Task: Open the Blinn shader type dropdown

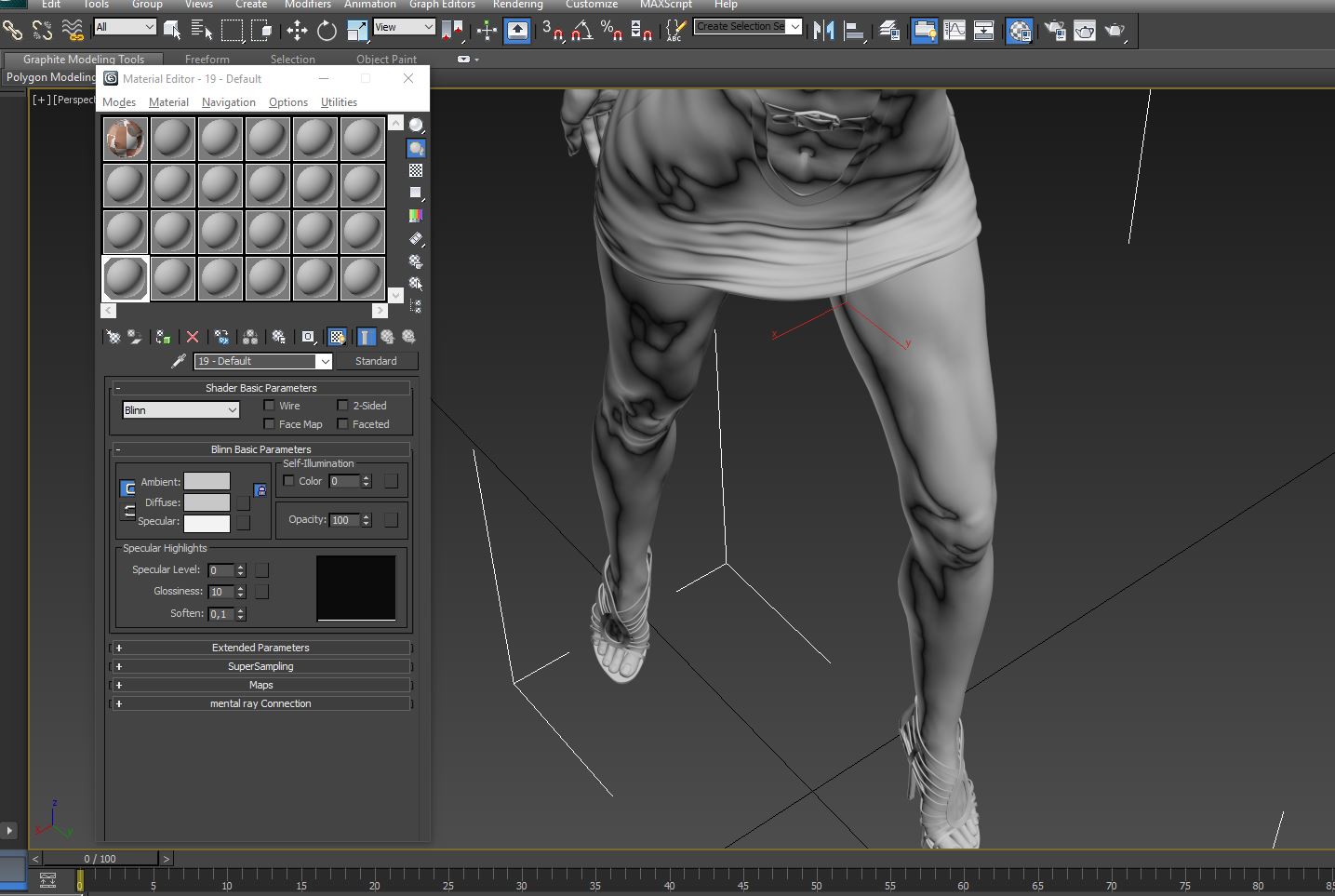Action: coord(180,410)
